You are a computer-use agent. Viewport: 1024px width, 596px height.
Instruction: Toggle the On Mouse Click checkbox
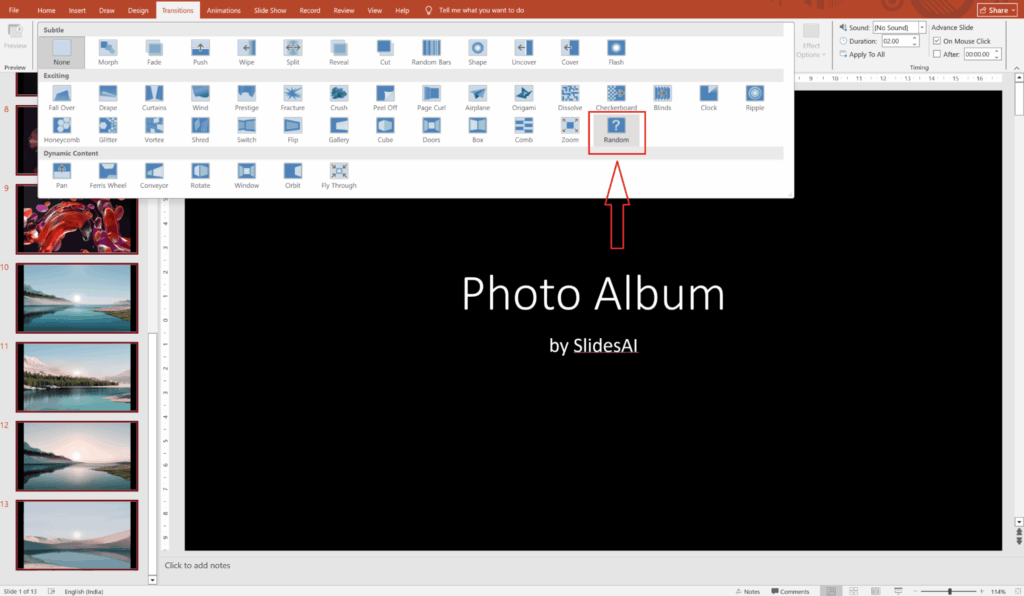936,41
